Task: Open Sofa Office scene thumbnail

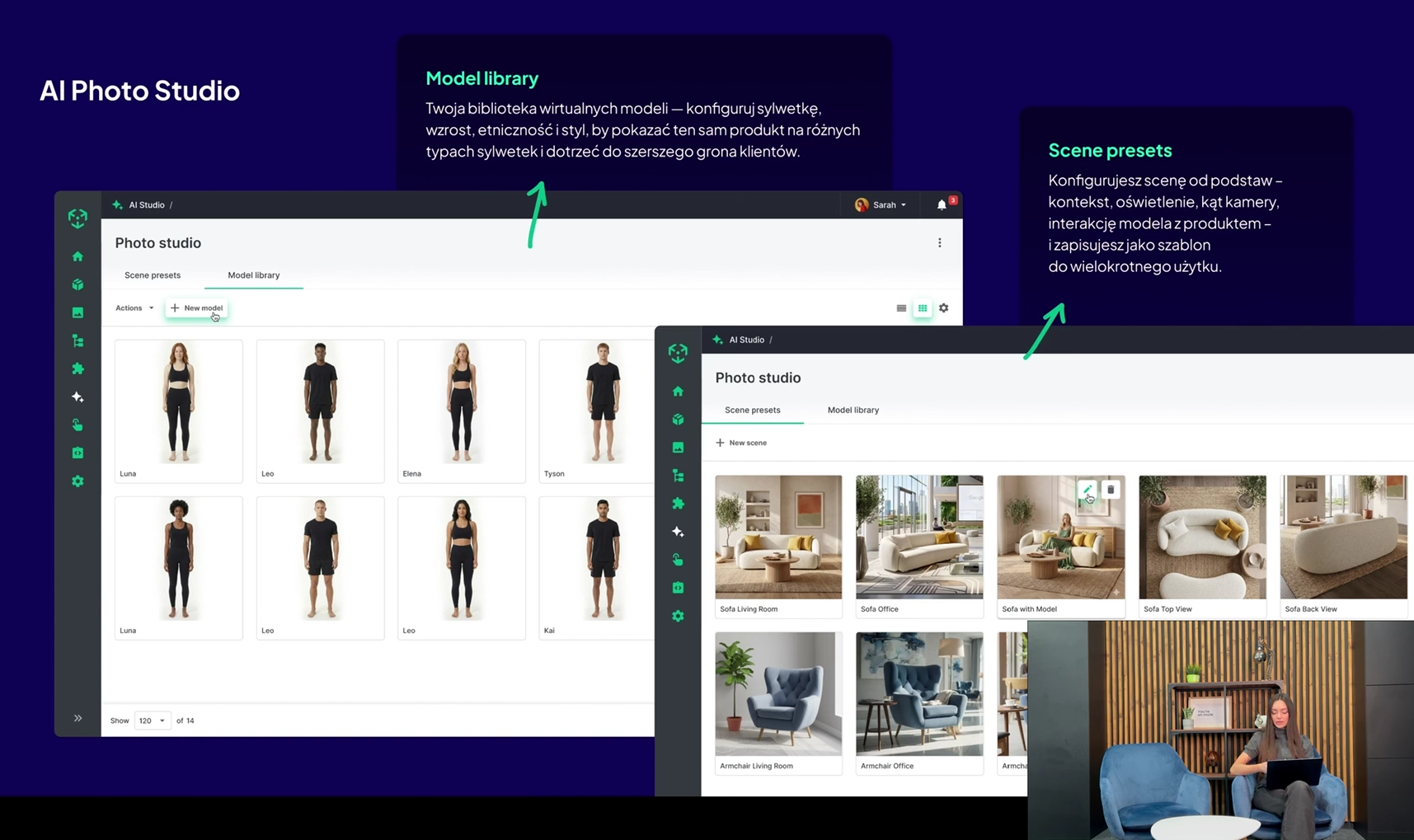Action: click(919, 537)
